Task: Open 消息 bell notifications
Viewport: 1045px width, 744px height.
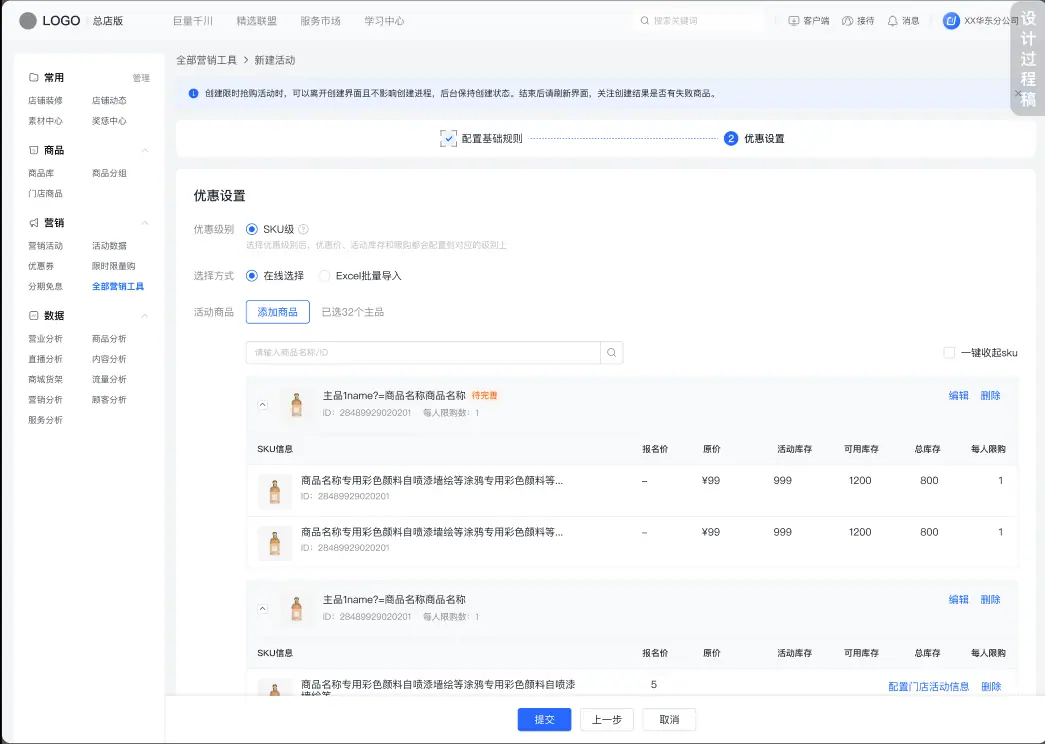Action: tap(892, 21)
